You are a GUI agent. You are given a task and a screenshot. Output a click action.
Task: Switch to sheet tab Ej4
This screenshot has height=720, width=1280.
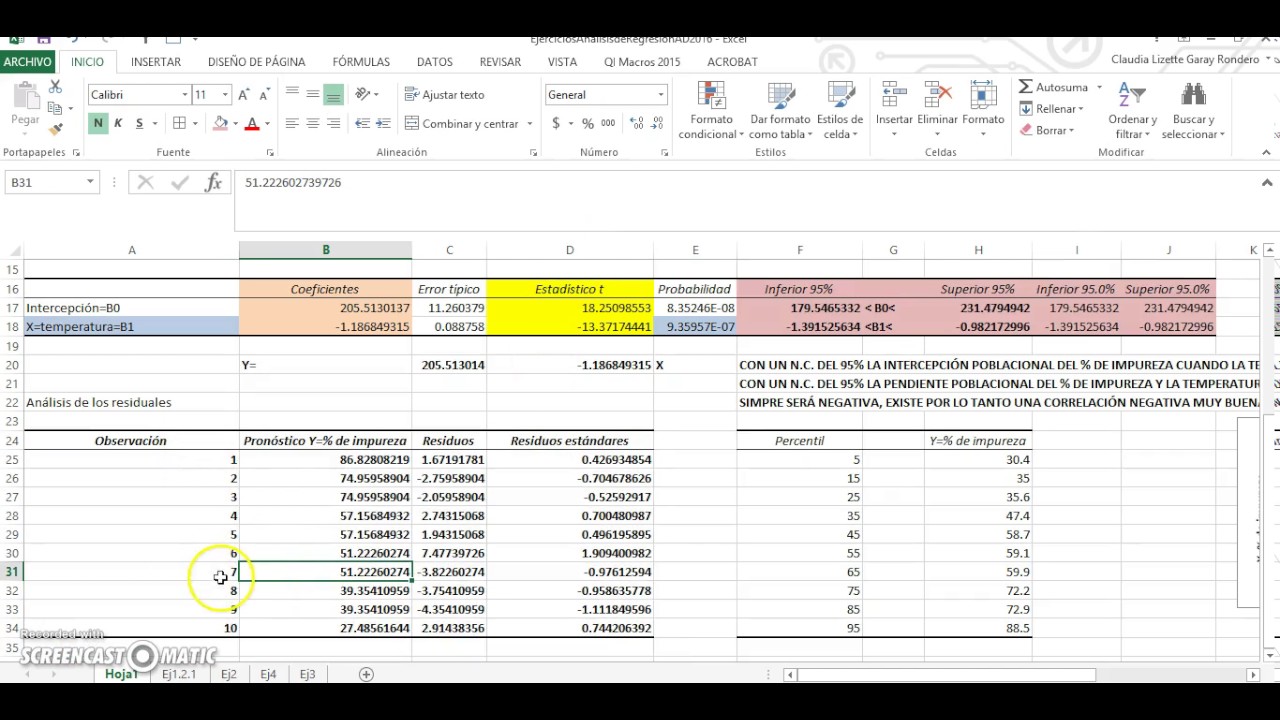tap(268, 674)
